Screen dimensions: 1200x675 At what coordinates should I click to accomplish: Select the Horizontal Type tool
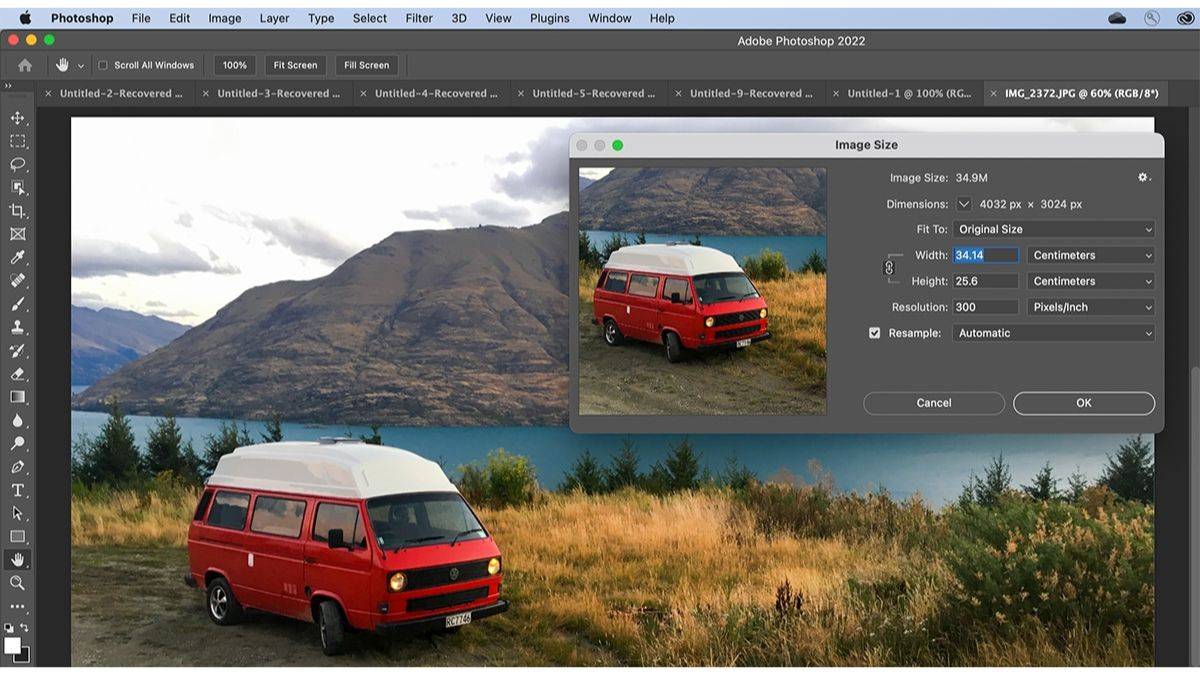(x=18, y=490)
